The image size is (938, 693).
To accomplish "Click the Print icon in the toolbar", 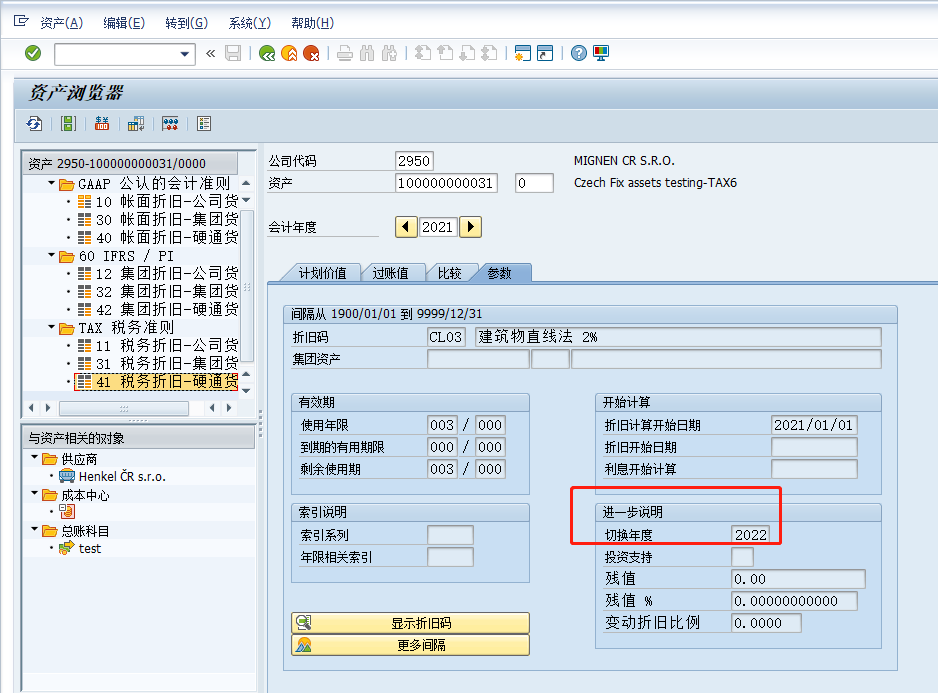I will (343, 55).
